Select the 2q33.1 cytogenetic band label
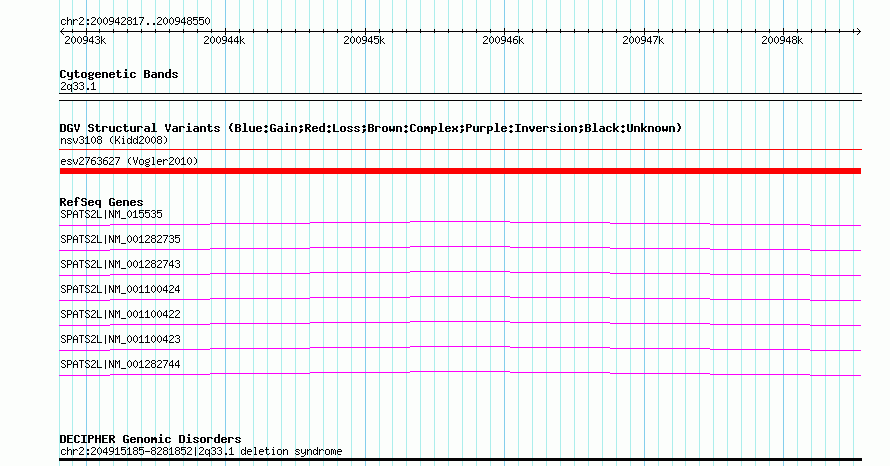Screen dimensions: 890x466 78,86
